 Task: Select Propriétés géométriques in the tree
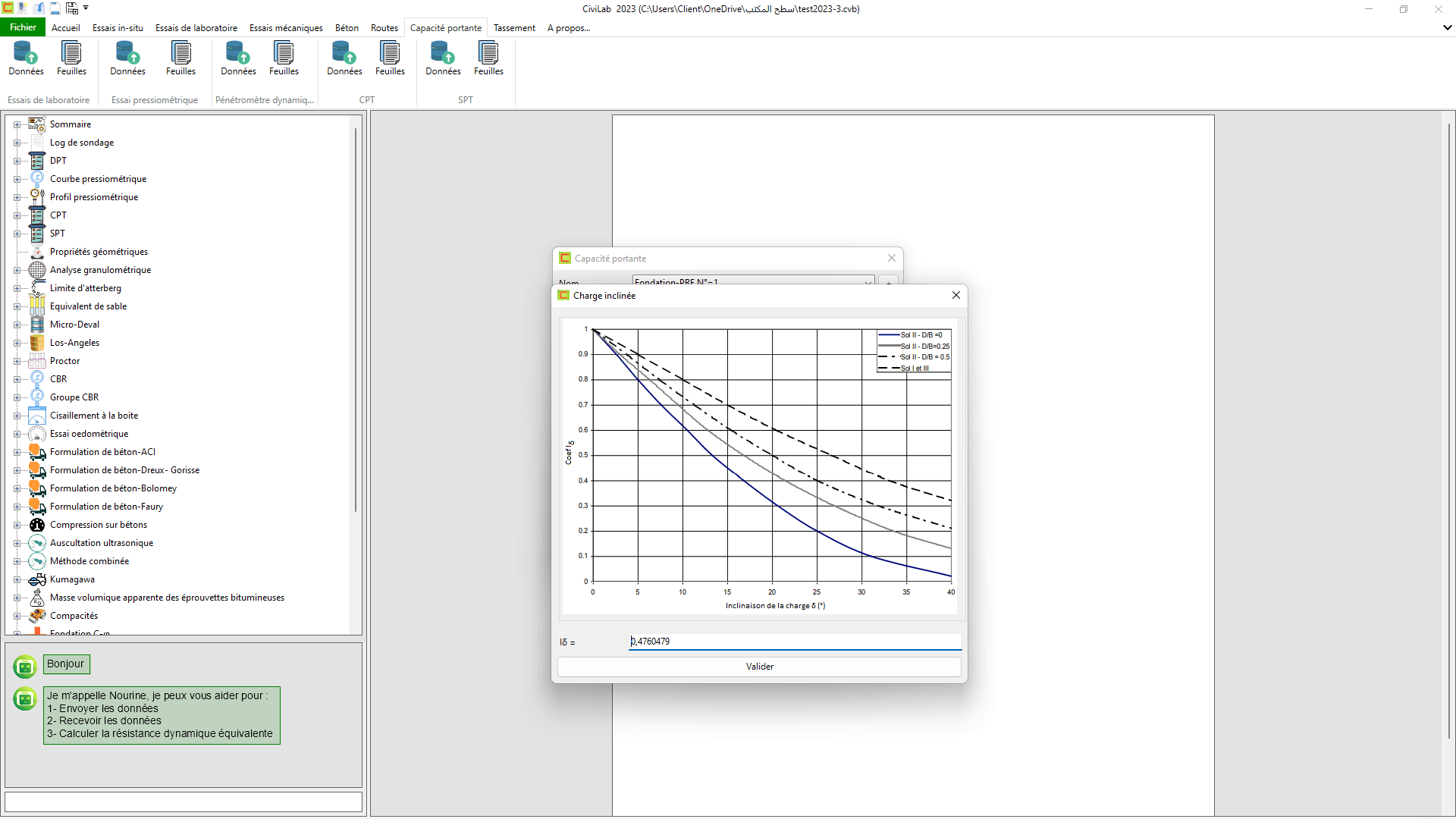pyautogui.click(x=99, y=252)
